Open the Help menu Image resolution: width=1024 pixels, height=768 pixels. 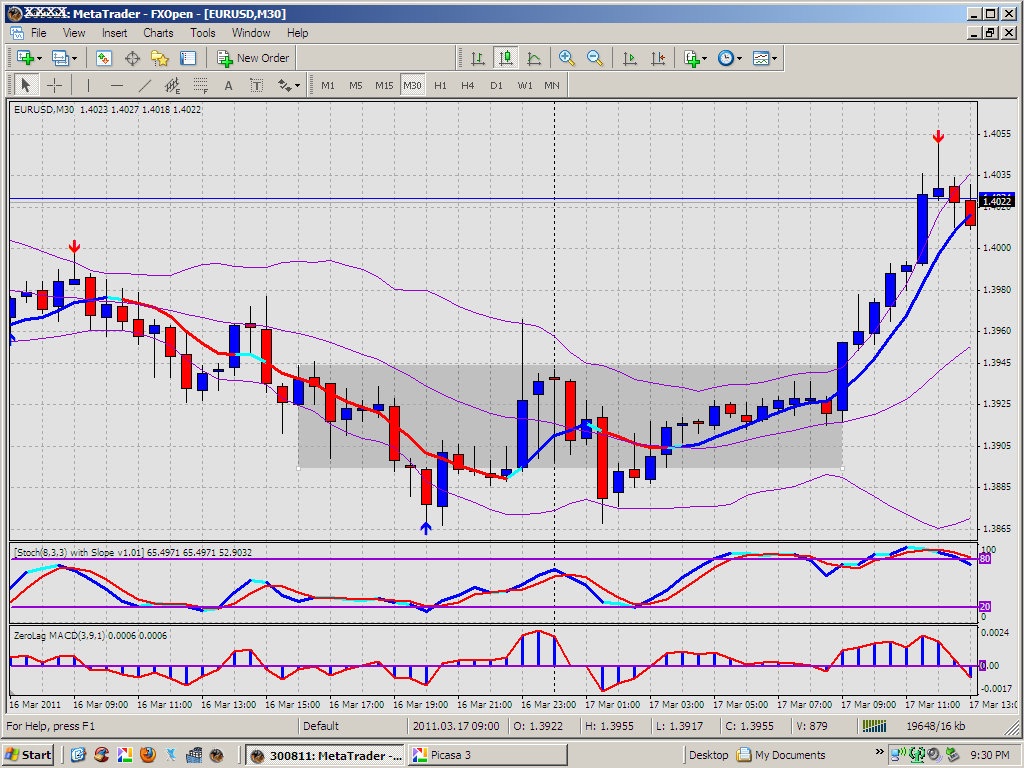click(297, 33)
